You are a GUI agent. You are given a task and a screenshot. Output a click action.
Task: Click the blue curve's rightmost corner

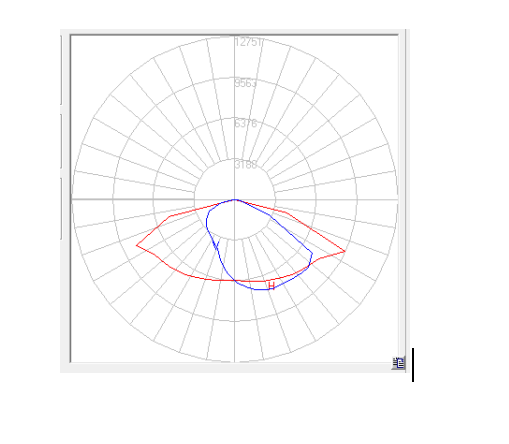coord(312,254)
